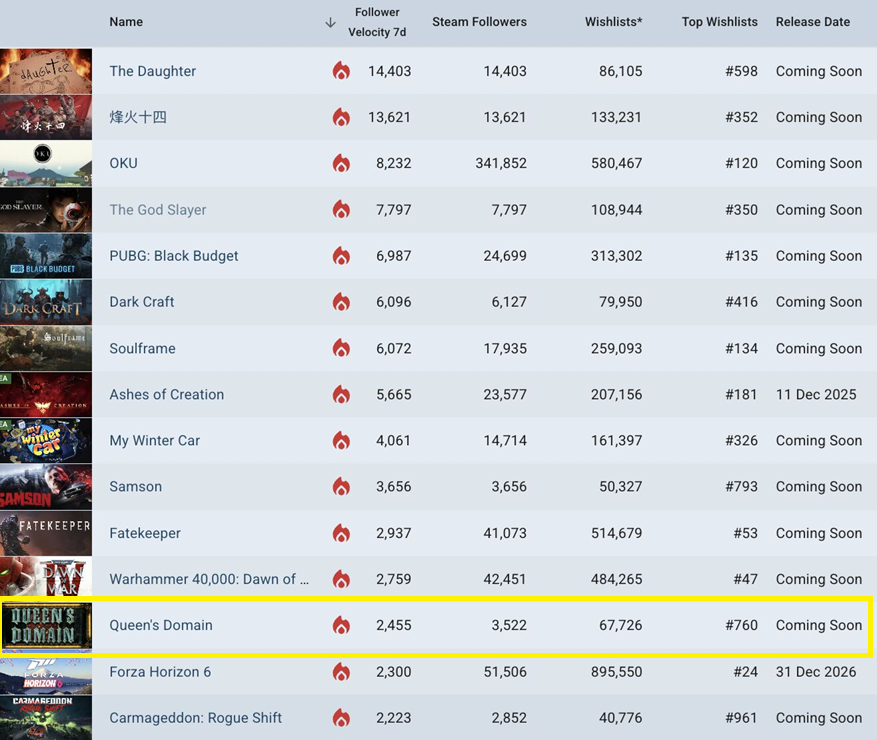Click the flame icon for My Winter Car
Image resolution: width=877 pixels, height=740 pixels.
(x=341, y=441)
